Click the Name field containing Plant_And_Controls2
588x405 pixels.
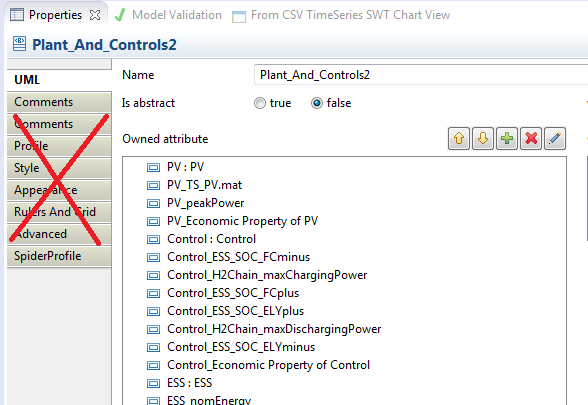(421, 75)
